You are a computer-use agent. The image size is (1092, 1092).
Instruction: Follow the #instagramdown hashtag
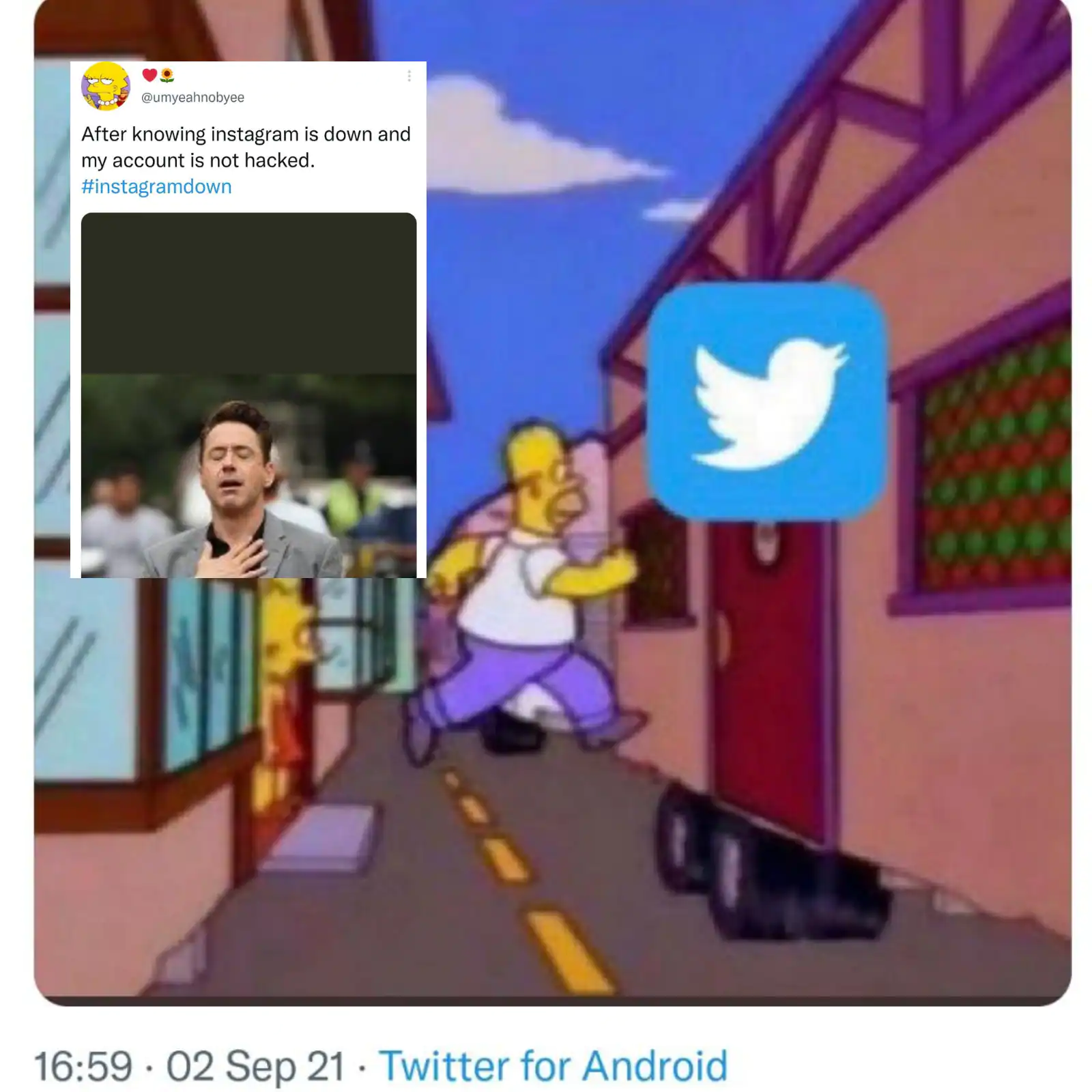(x=156, y=186)
